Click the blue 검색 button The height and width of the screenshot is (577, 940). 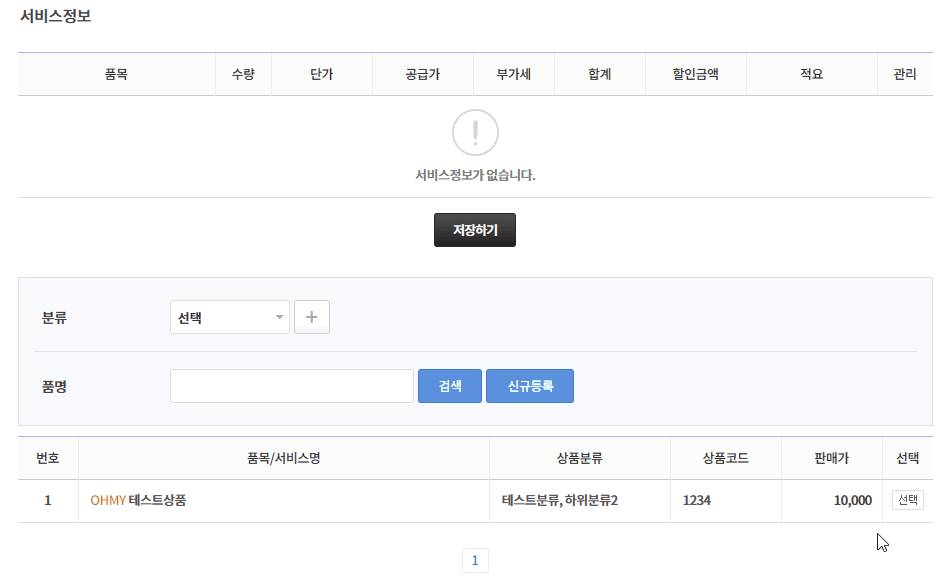tap(450, 386)
